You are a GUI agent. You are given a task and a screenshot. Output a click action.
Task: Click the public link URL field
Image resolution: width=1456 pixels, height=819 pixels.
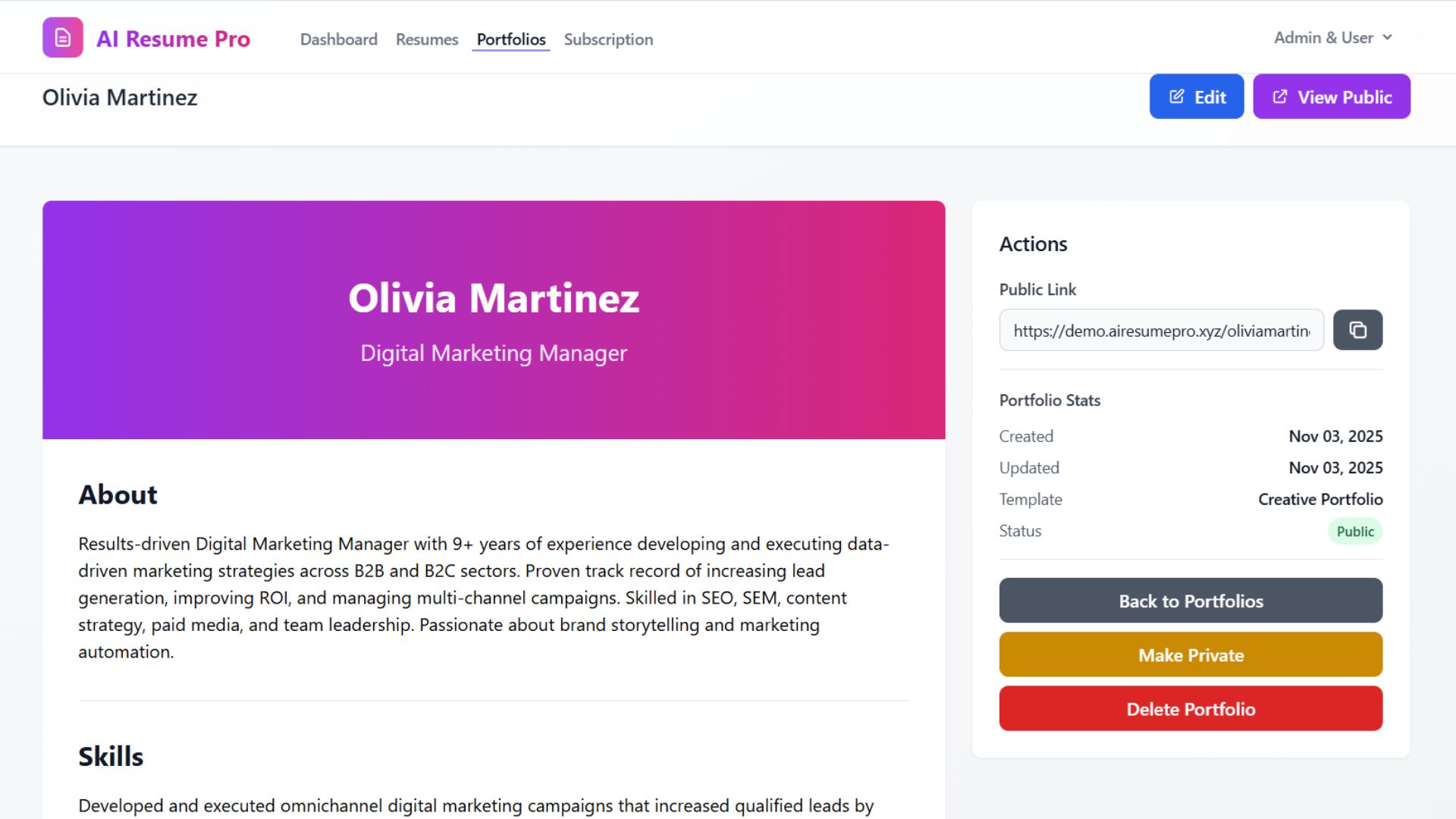(1161, 331)
